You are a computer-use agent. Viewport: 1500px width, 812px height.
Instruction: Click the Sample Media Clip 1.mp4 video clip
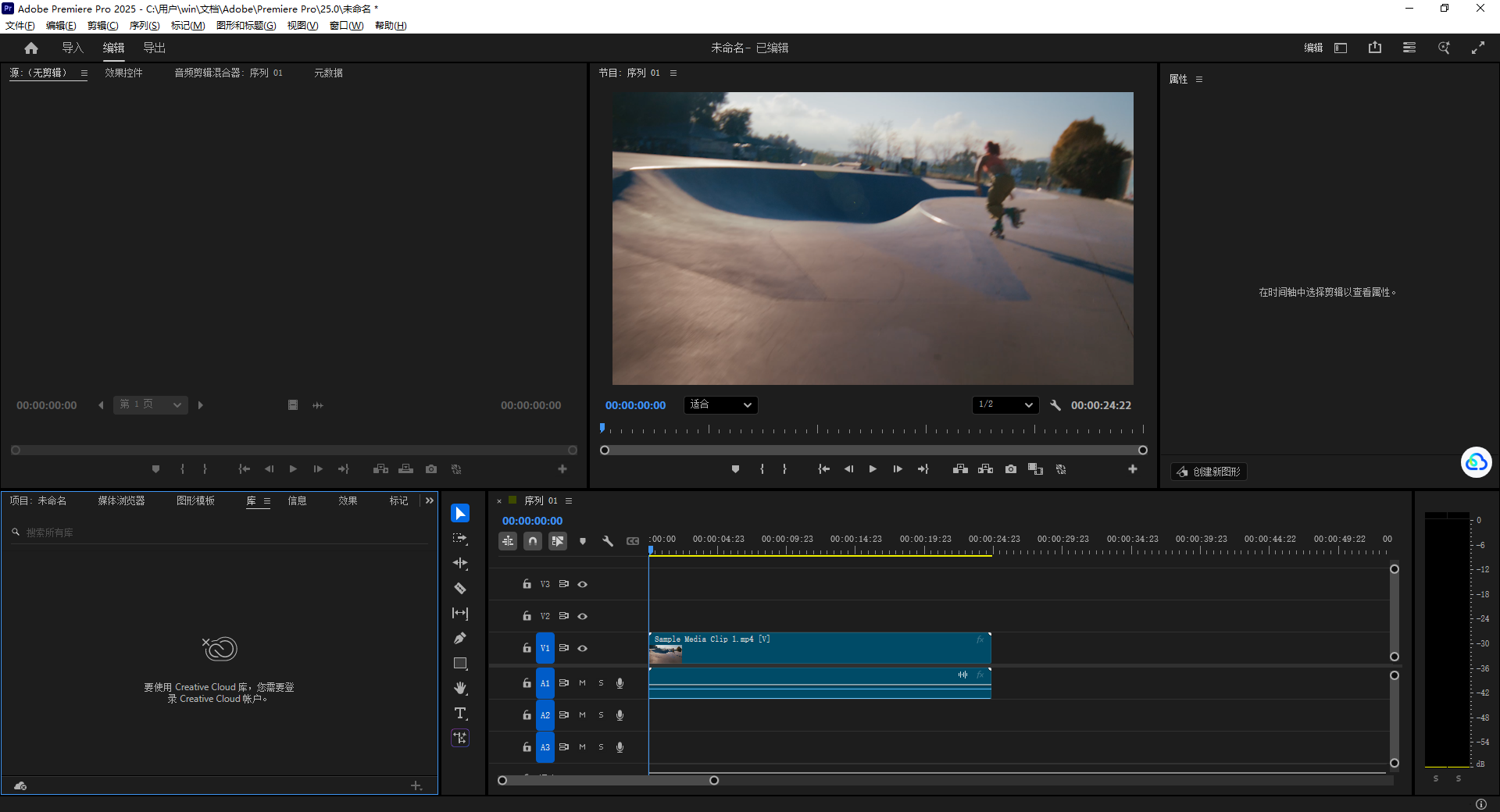coord(820,648)
